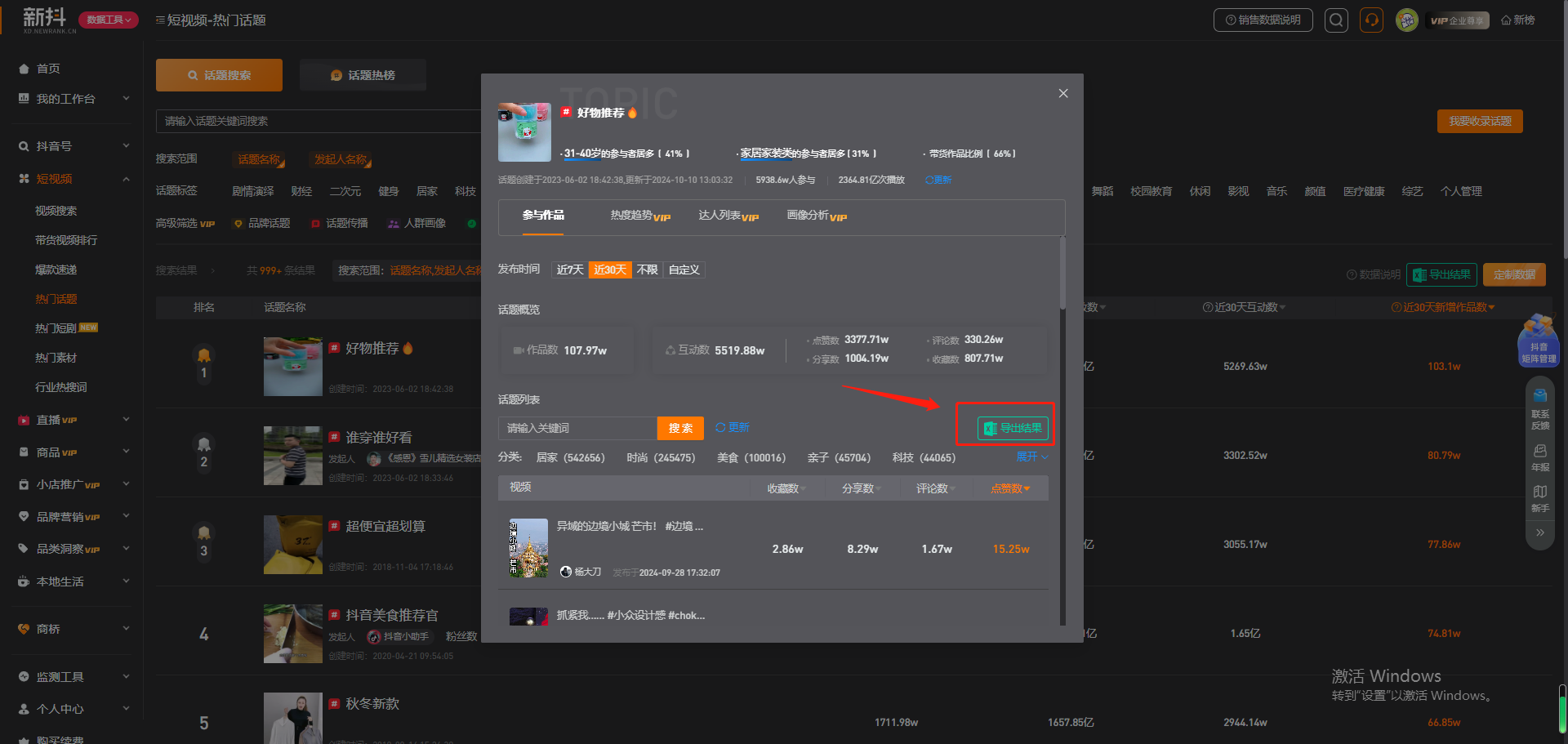Screen dimensions: 1568x744
Task: Select 自定义 publish time option
Action: click(x=684, y=270)
